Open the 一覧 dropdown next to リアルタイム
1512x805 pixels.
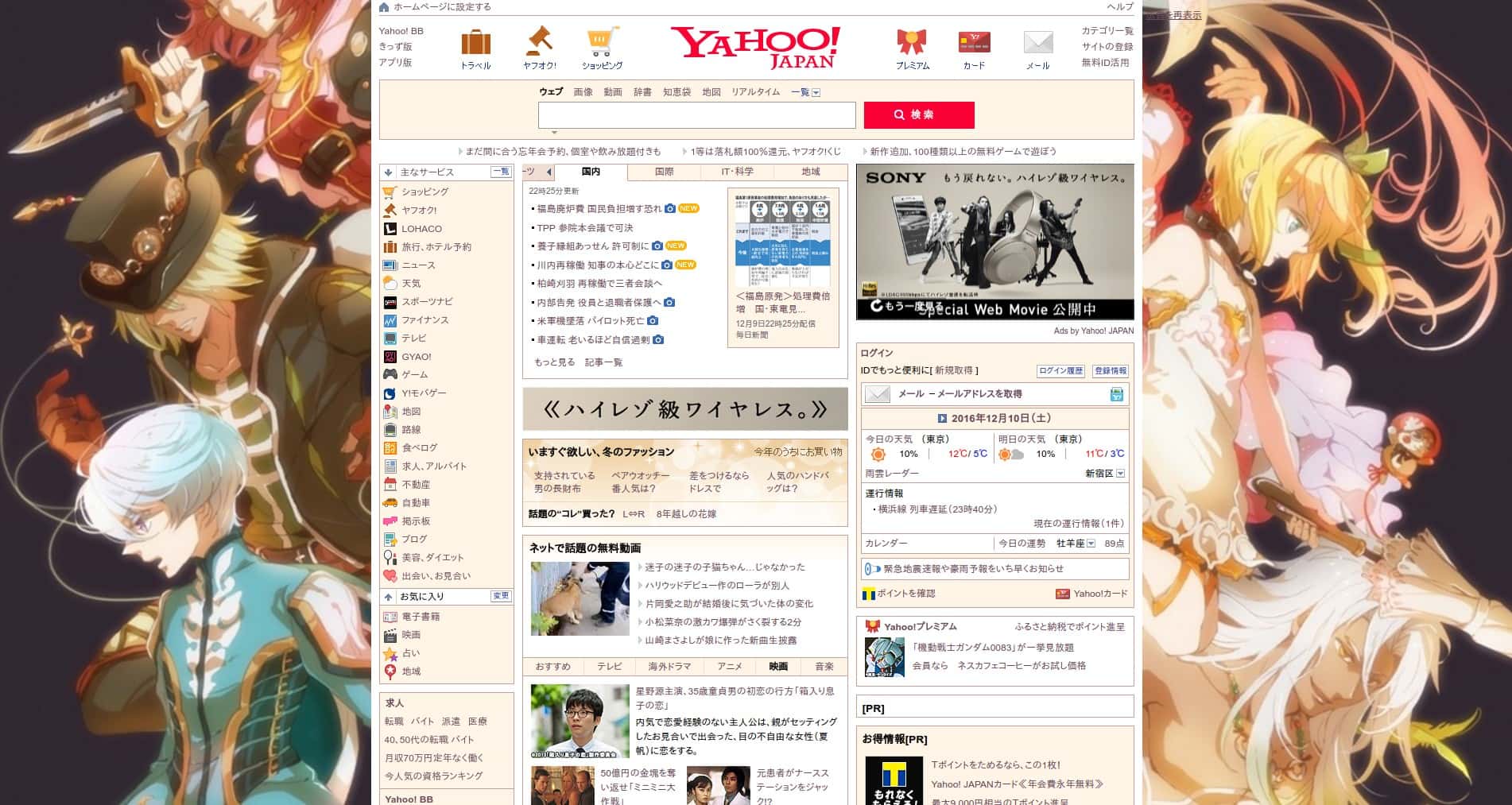(x=805, y=91)
